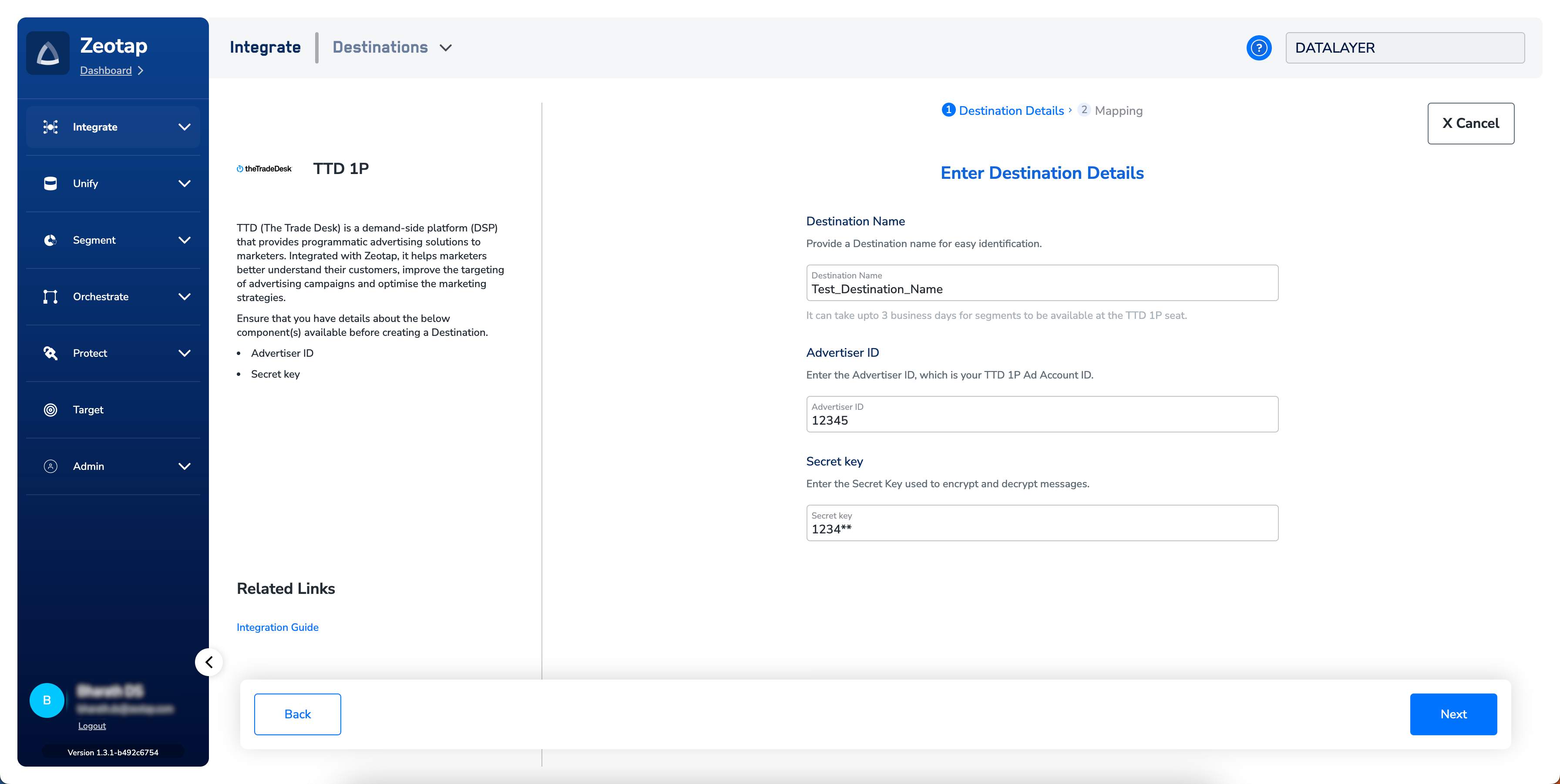Expand the Admin menu chevron
The width and height of the screenshot is (1560, 784).
(184, 466)
